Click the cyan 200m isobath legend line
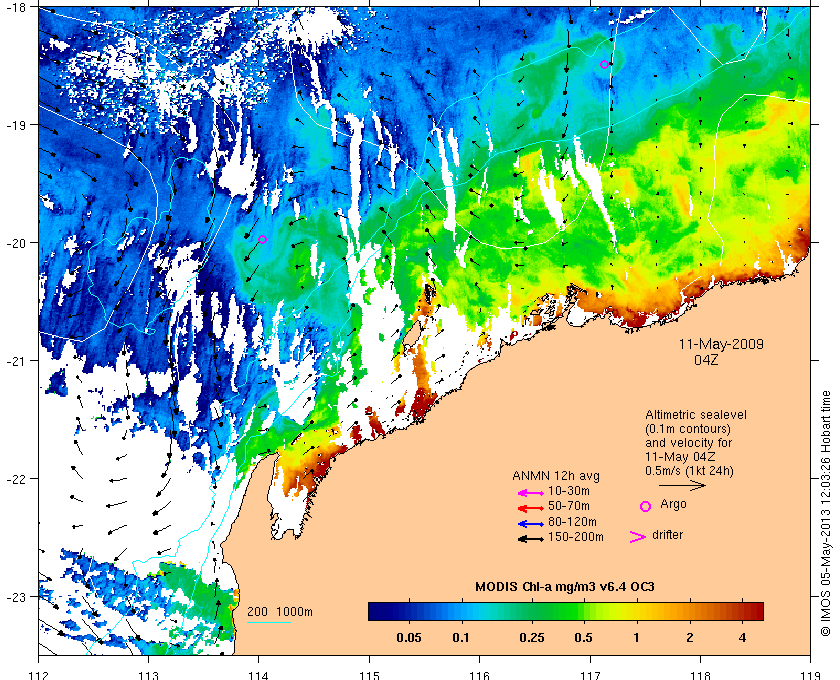 269,623
